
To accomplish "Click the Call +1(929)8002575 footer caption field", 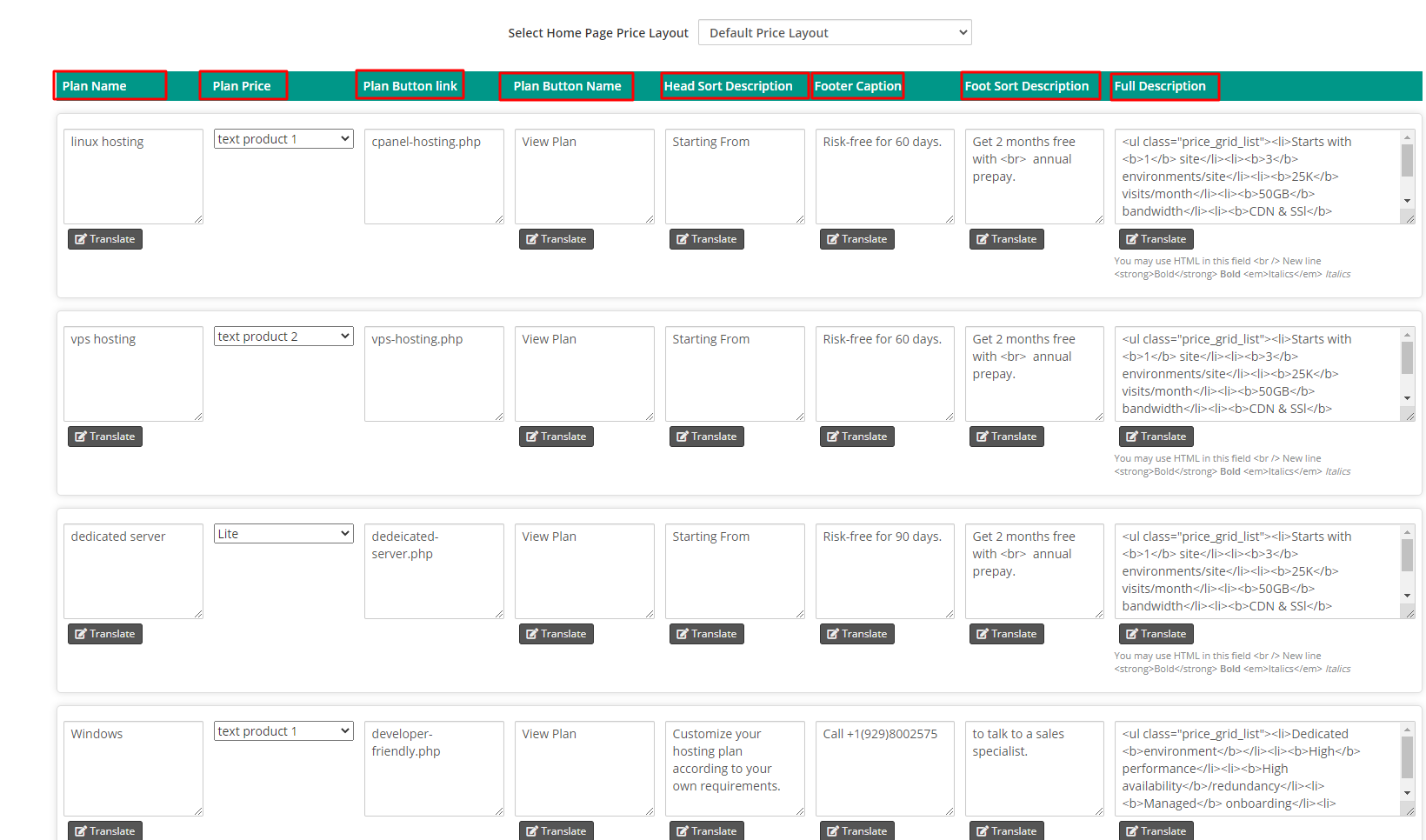I will tap(884, 769).
